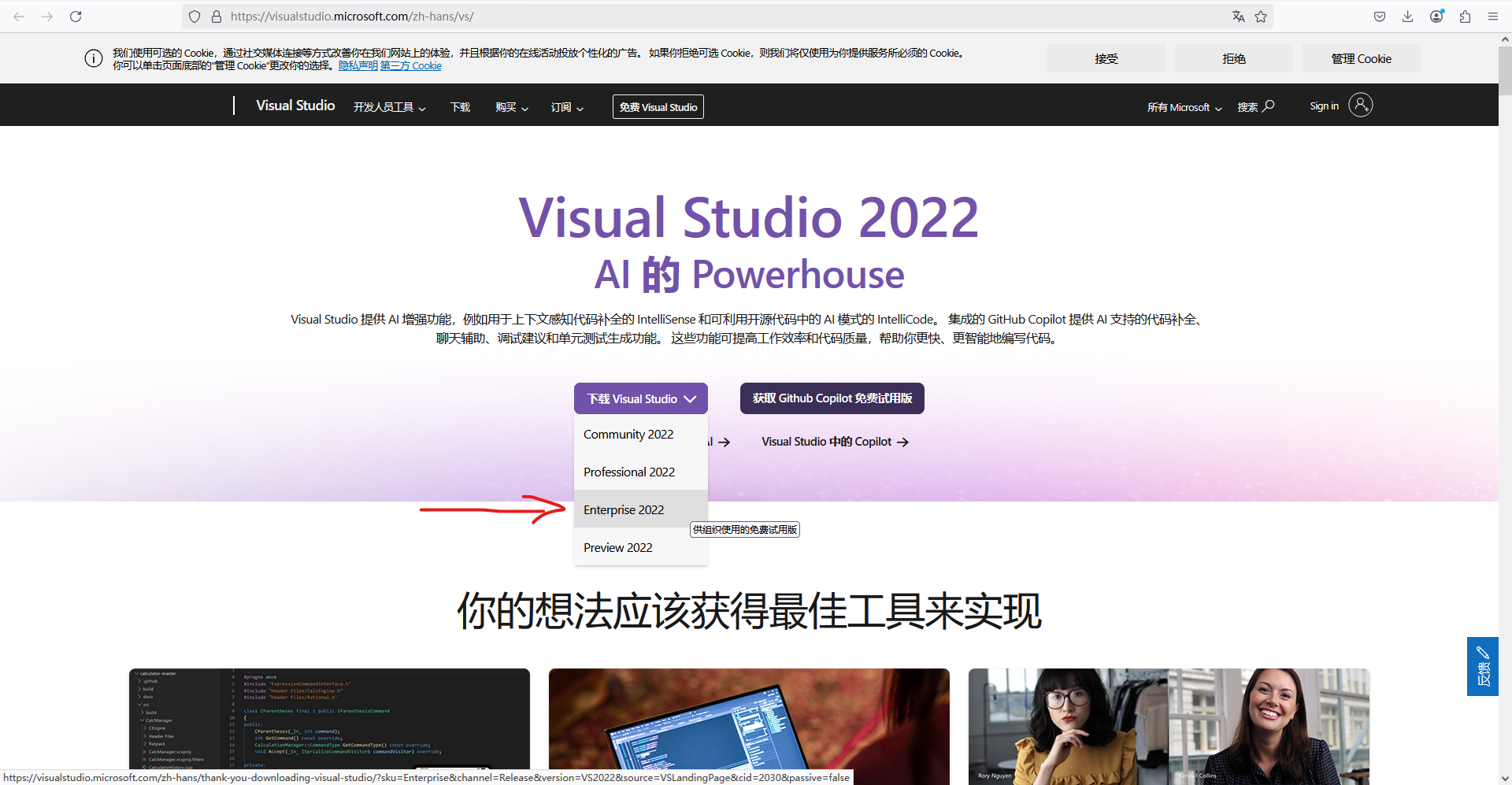Open the code editor screenshot thumbnail
Image resolution: width=1512 pixels, height=785 pixels.
pos(329,727)
